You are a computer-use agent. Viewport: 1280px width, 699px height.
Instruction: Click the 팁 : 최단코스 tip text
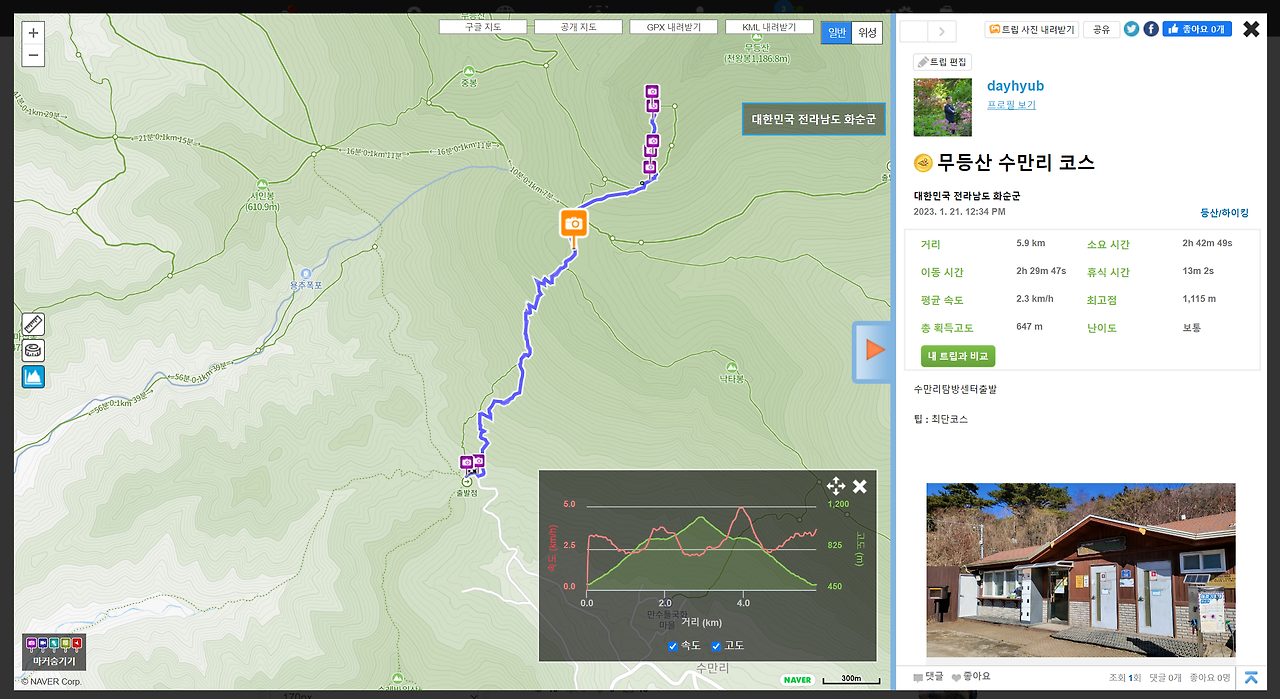941,419
